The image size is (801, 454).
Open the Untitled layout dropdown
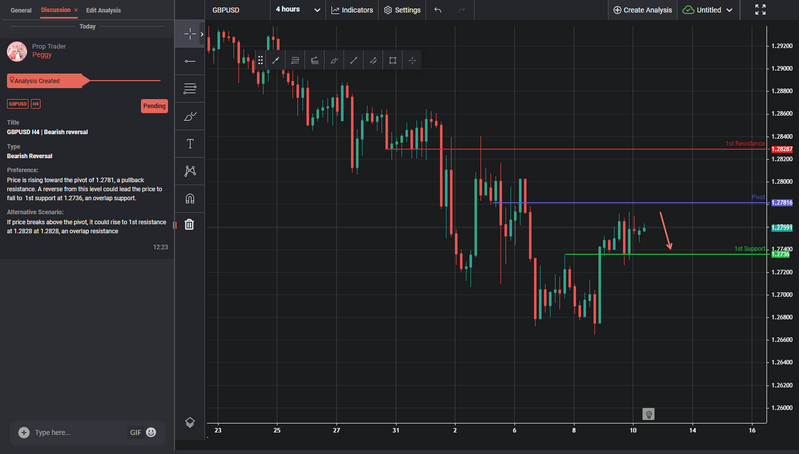pyautogui.click(x=708, y=10)
